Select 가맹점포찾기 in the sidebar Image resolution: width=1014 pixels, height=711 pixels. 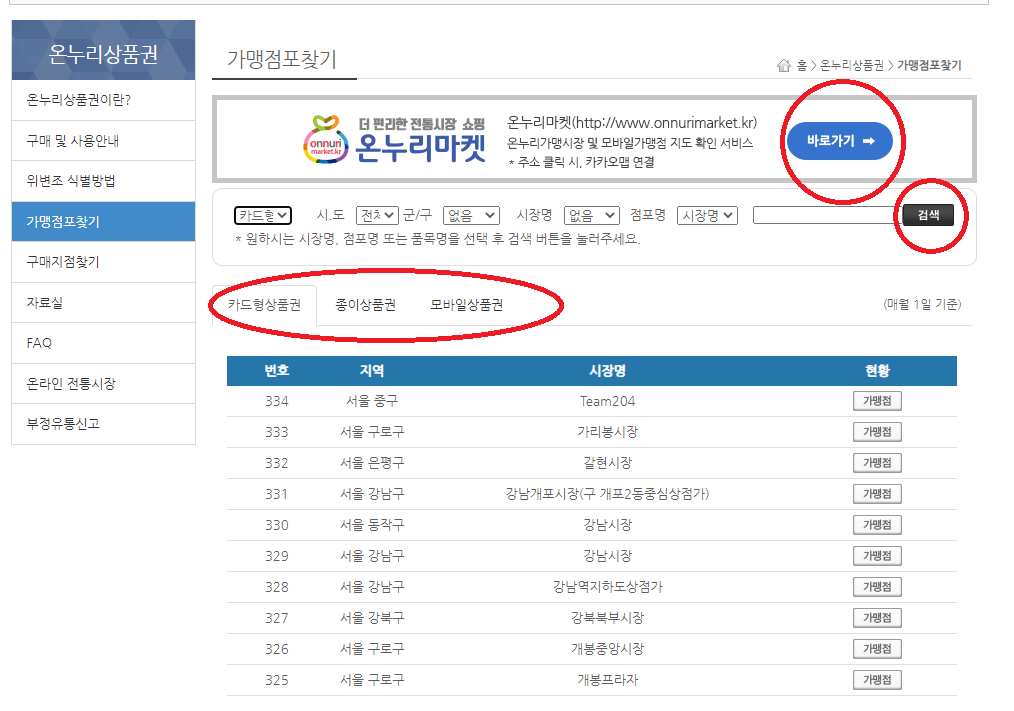click(103, 222)
